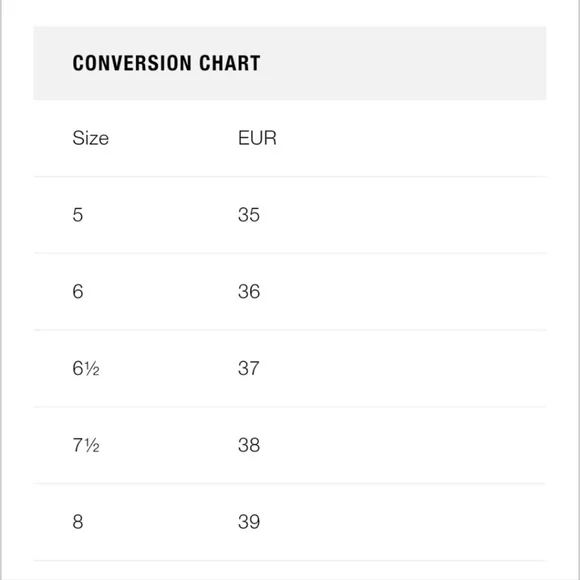Click the gray Conversion Chart header bar
This screenshot has height=580, width=580.
(x=290, y=63)
